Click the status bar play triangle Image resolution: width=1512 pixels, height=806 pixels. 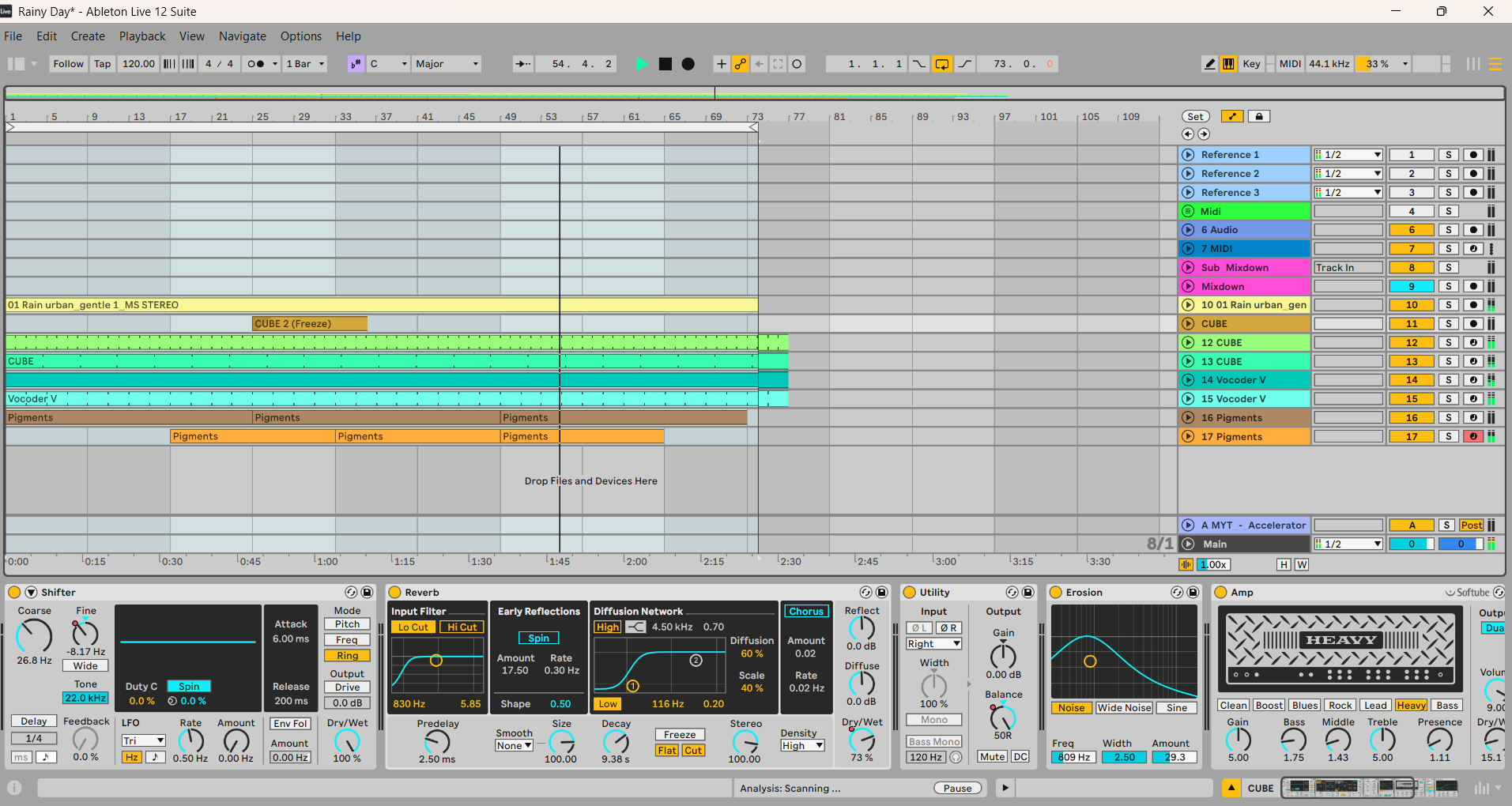[1005, 788]
